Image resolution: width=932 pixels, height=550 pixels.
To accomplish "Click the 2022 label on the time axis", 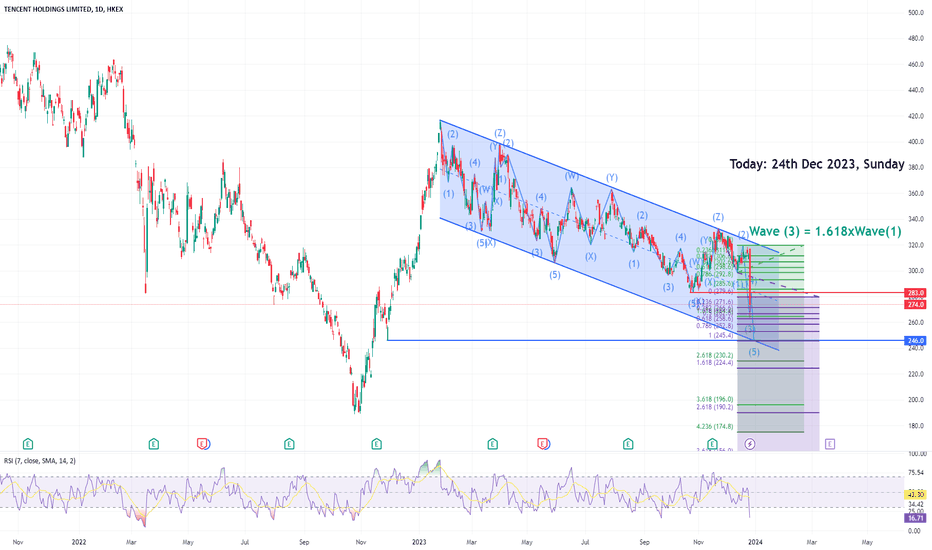I will pyautogui.click(x=78, y=542).
